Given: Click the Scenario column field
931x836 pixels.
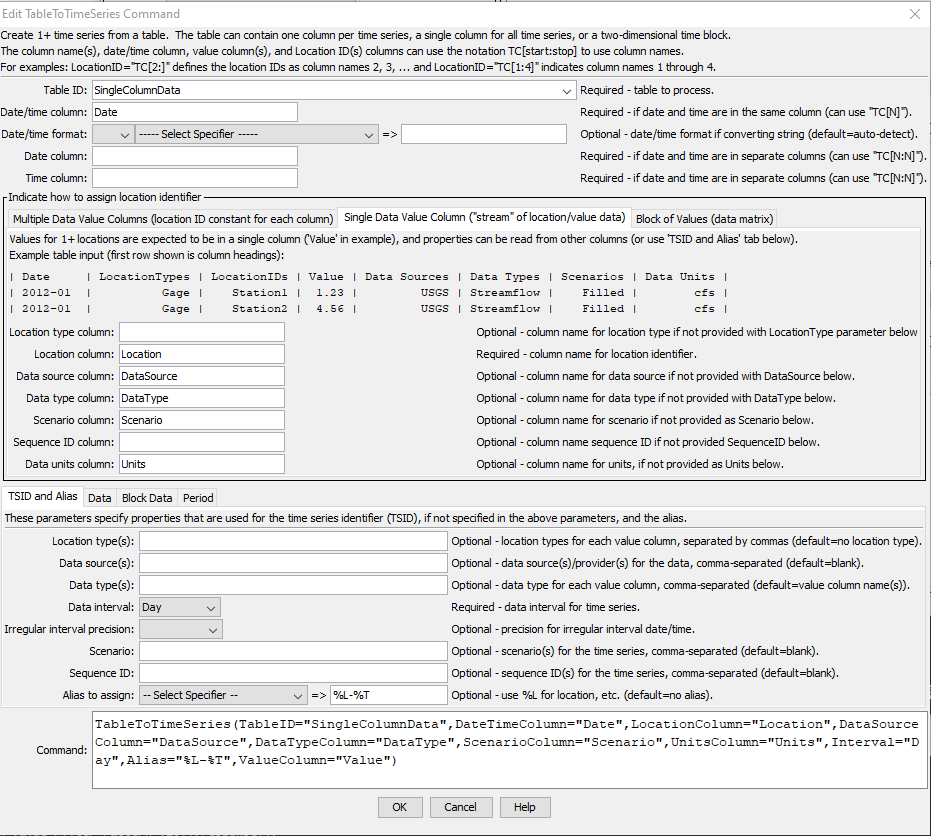Looking at the screenshot, I should pyautogui.click(x=202, y=420).
